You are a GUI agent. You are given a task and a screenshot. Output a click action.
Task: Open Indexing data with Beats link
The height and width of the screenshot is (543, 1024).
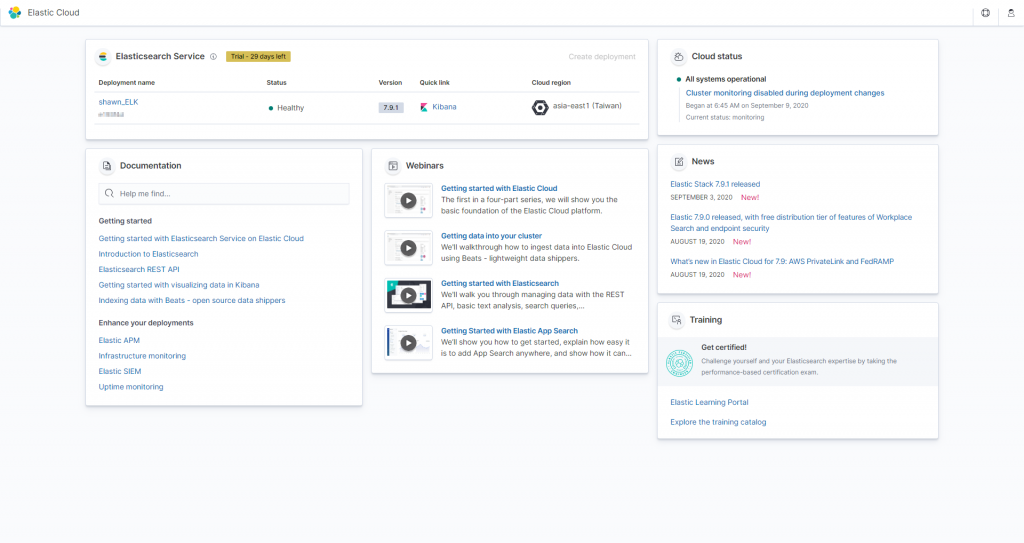coord(192,301)
